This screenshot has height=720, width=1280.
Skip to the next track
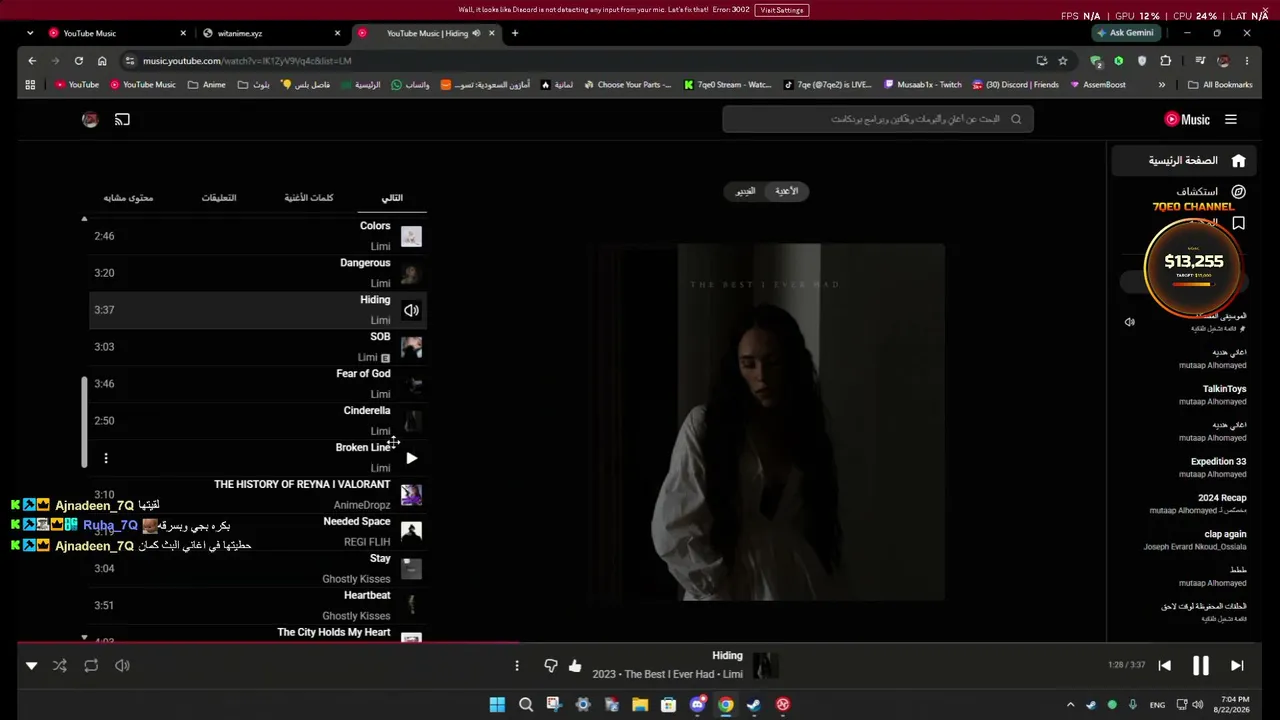pos(1237,665)
